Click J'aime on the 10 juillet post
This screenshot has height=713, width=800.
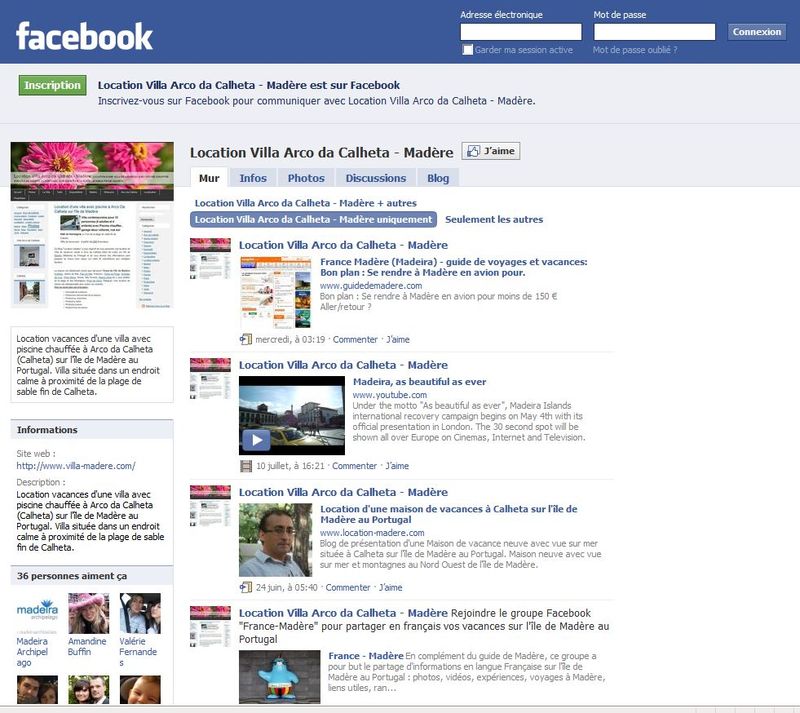point(397,466)
